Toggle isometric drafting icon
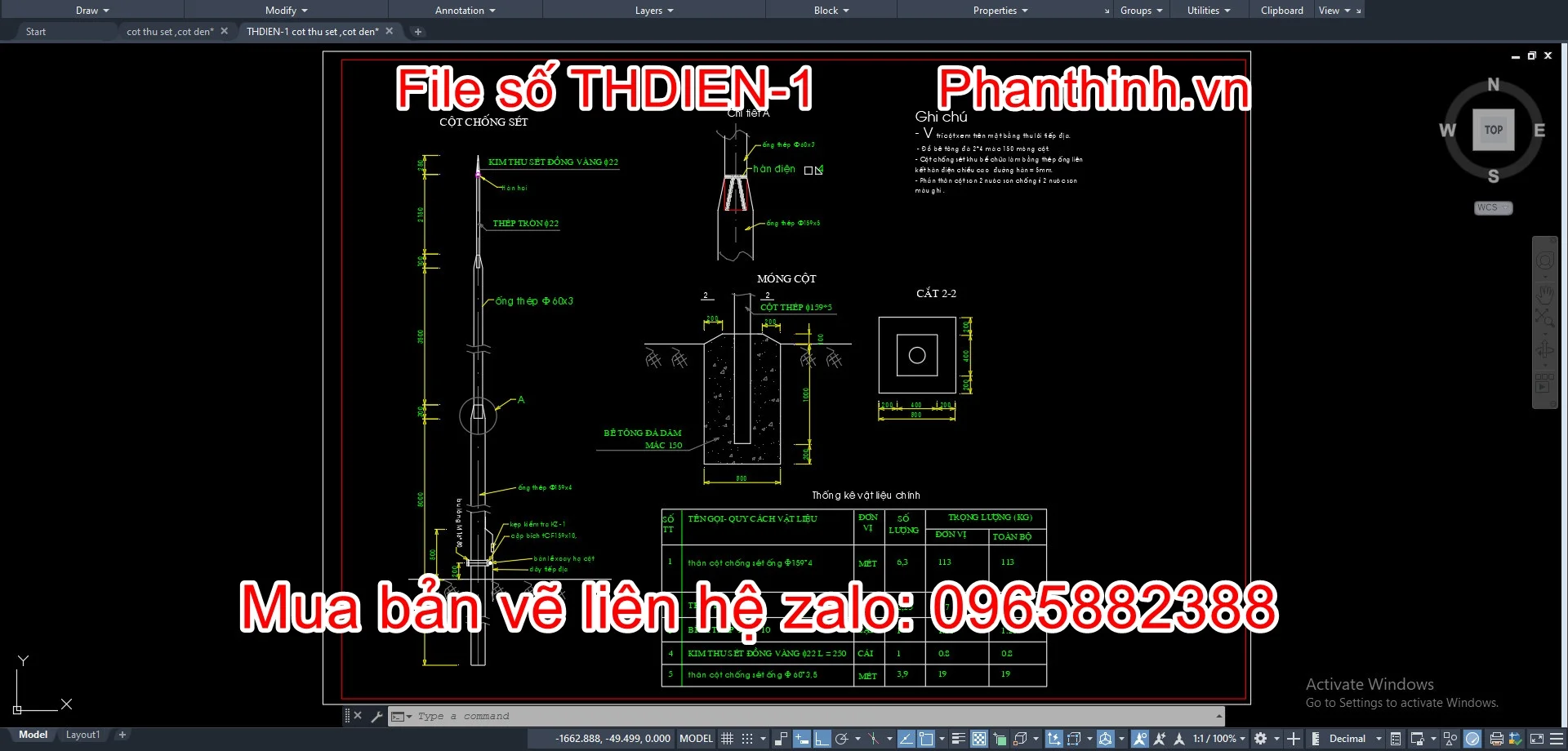 (873, 739)
